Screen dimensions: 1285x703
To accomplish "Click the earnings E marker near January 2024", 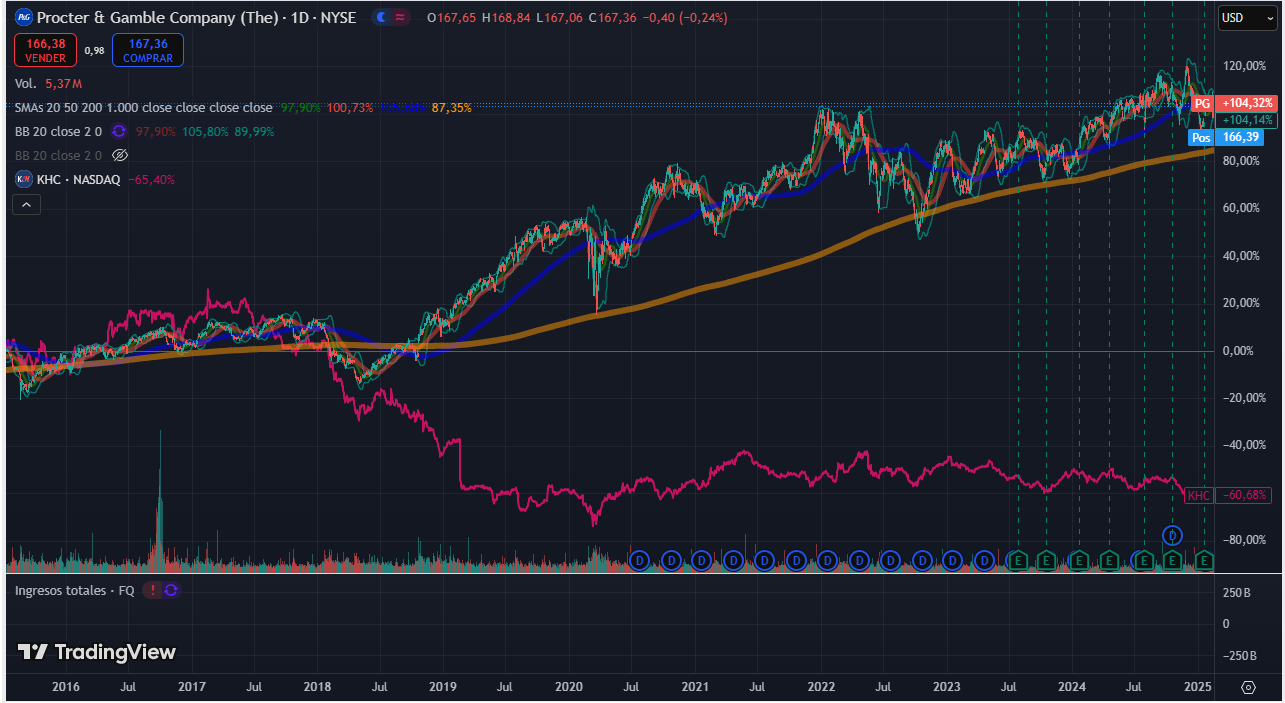I will [x=1079, y=561].
